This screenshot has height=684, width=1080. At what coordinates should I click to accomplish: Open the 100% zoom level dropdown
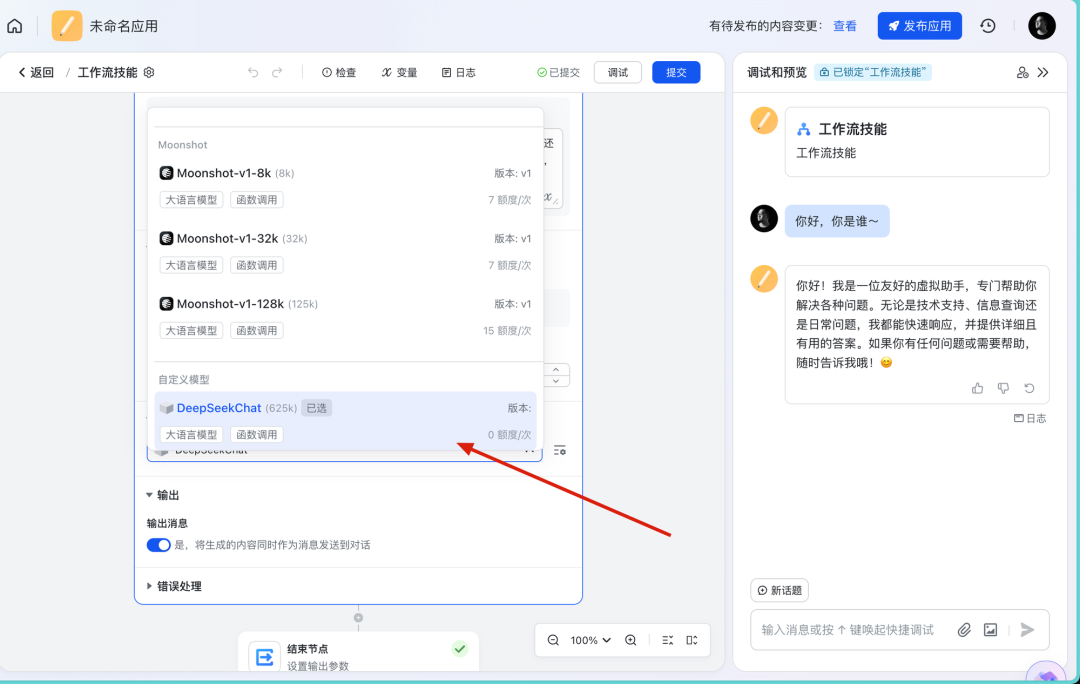click(x=590, y=640)
